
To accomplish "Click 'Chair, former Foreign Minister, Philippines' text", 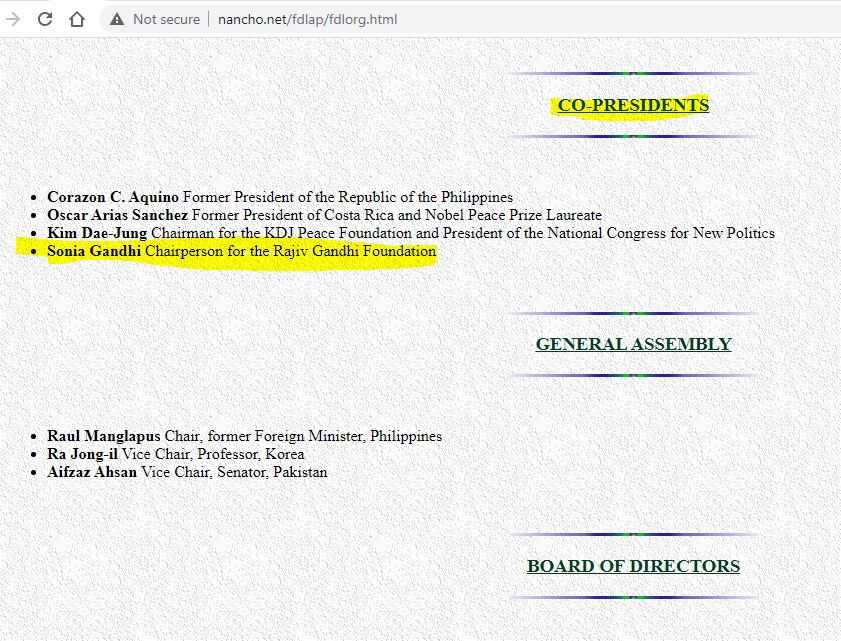I will pyautogui.click(x=303, y=436).
